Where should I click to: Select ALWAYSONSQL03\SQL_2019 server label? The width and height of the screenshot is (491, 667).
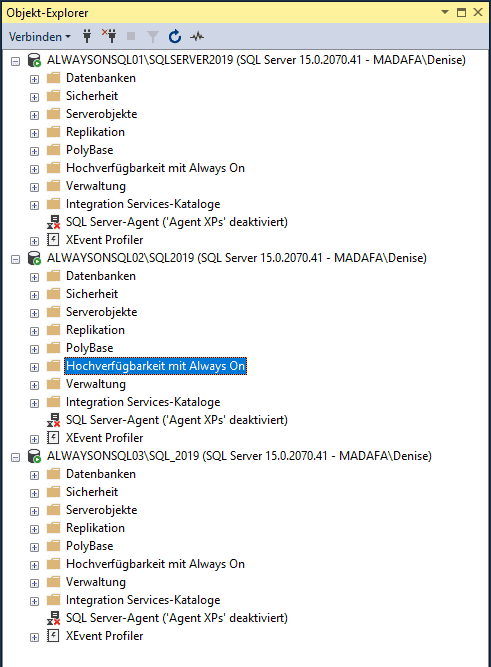[x=239, y=456]
